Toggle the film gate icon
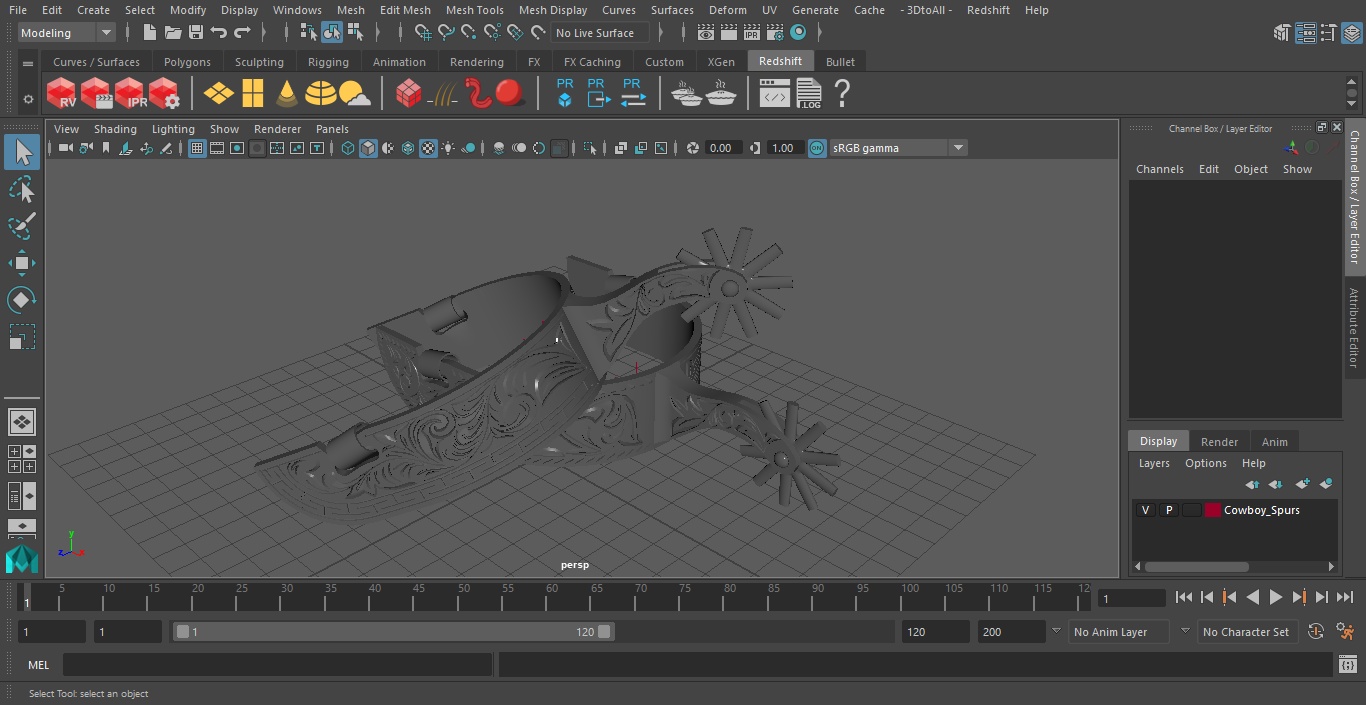The width and height of the screenshot is (1366, 705). click(217, 148)
